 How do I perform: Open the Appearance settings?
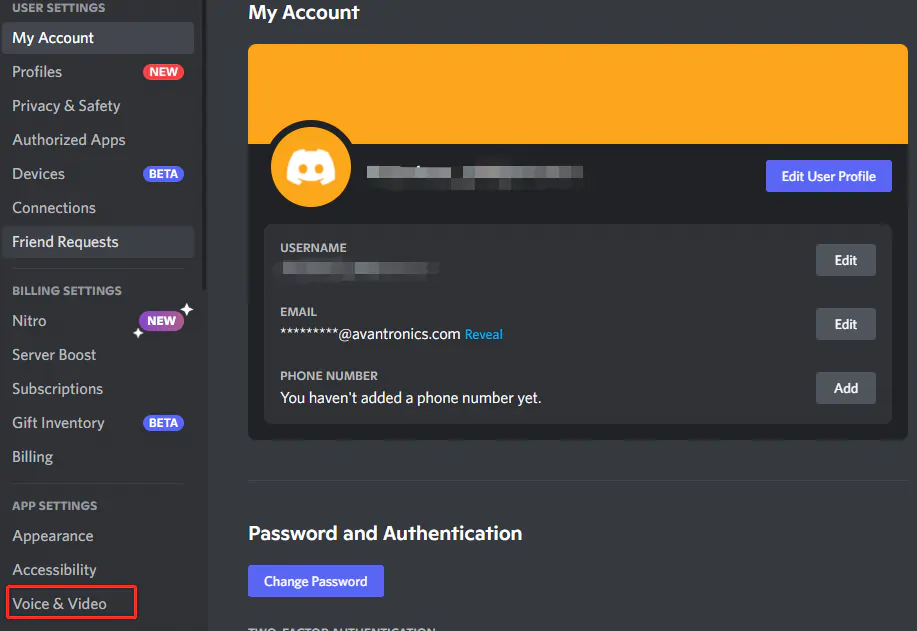point(52,535)
